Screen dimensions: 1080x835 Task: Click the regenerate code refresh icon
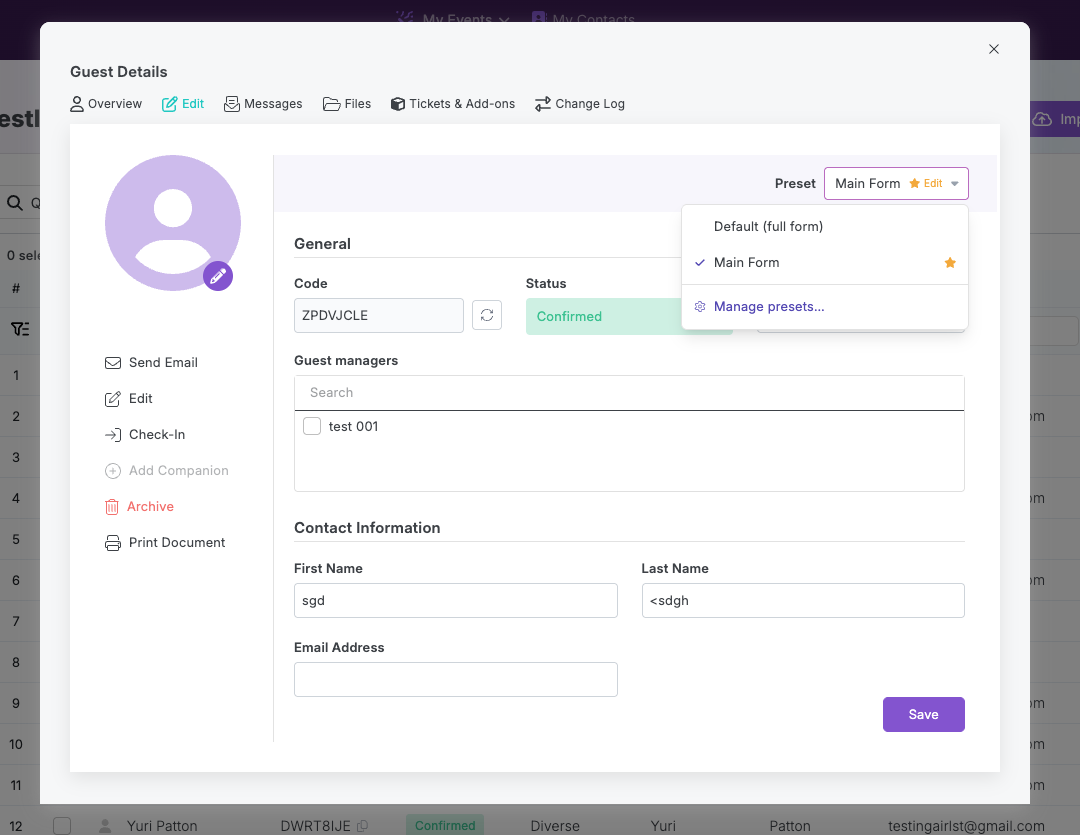click(x=487, y=316)
